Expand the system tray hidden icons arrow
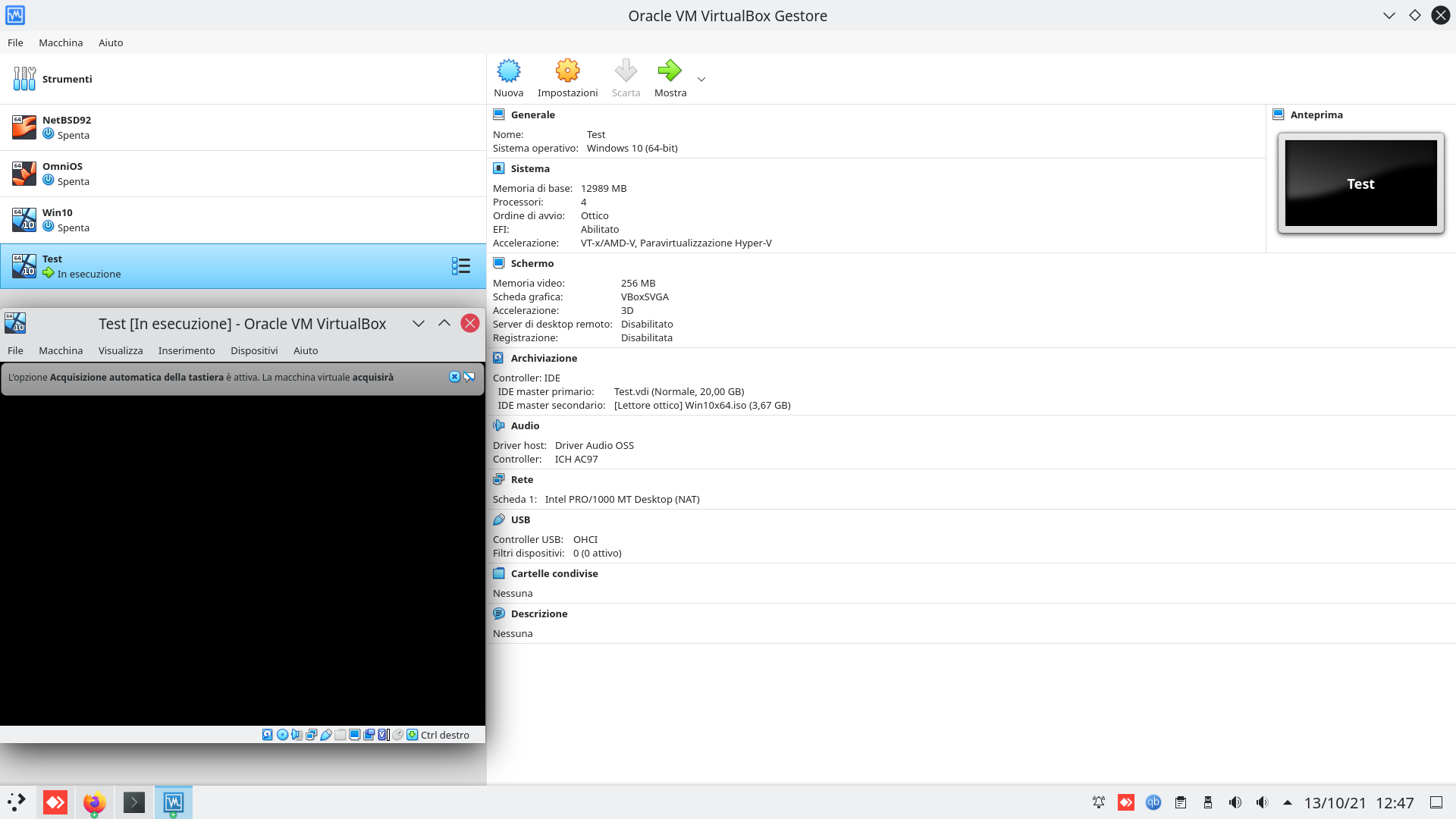This screenshot has height=819, width=1456. [x=1287, y=802]
